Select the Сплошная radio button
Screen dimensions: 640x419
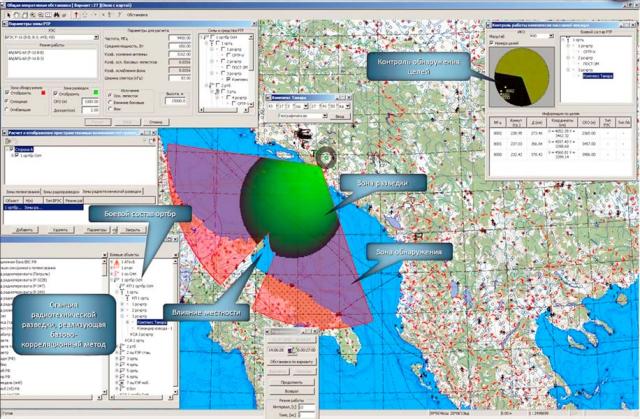click(7, 101)
